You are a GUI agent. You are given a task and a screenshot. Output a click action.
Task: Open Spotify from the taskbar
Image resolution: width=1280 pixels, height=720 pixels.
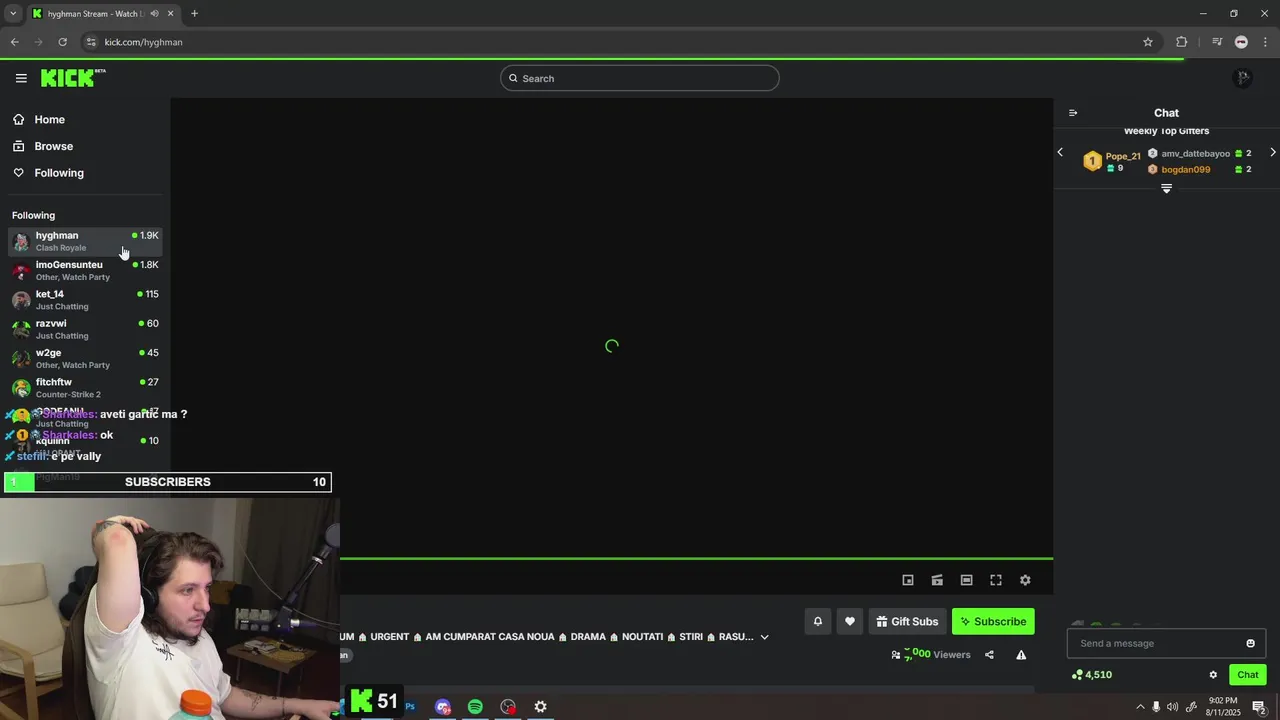[475, 707]
